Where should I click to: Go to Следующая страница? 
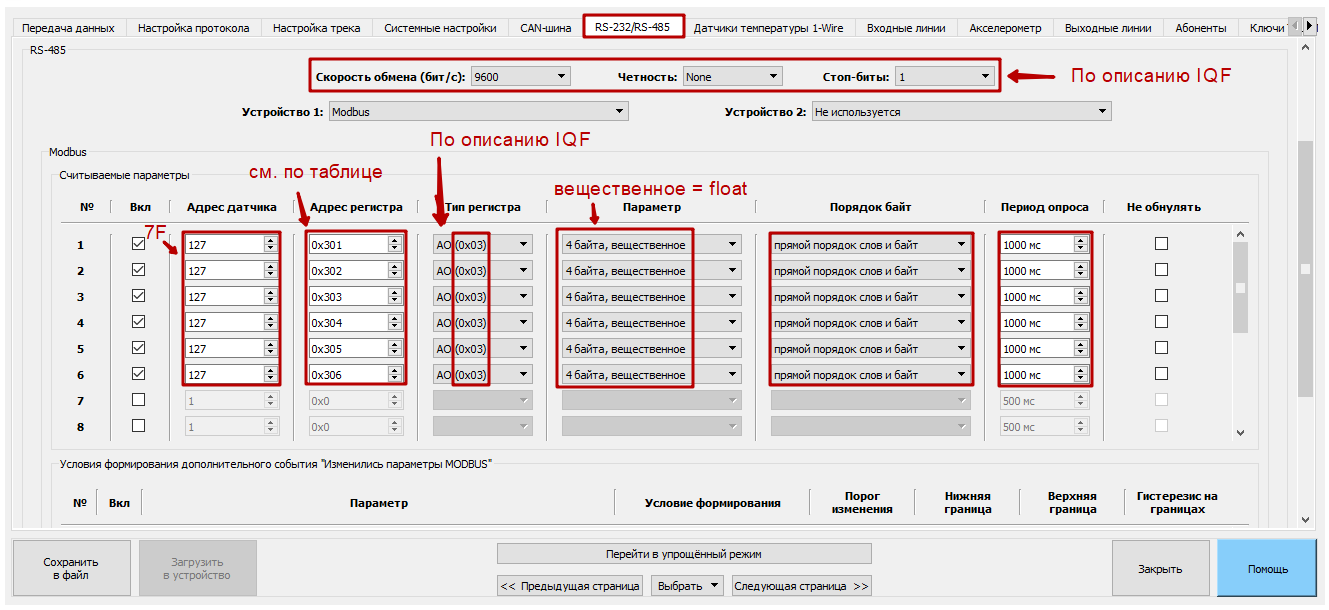802,586
